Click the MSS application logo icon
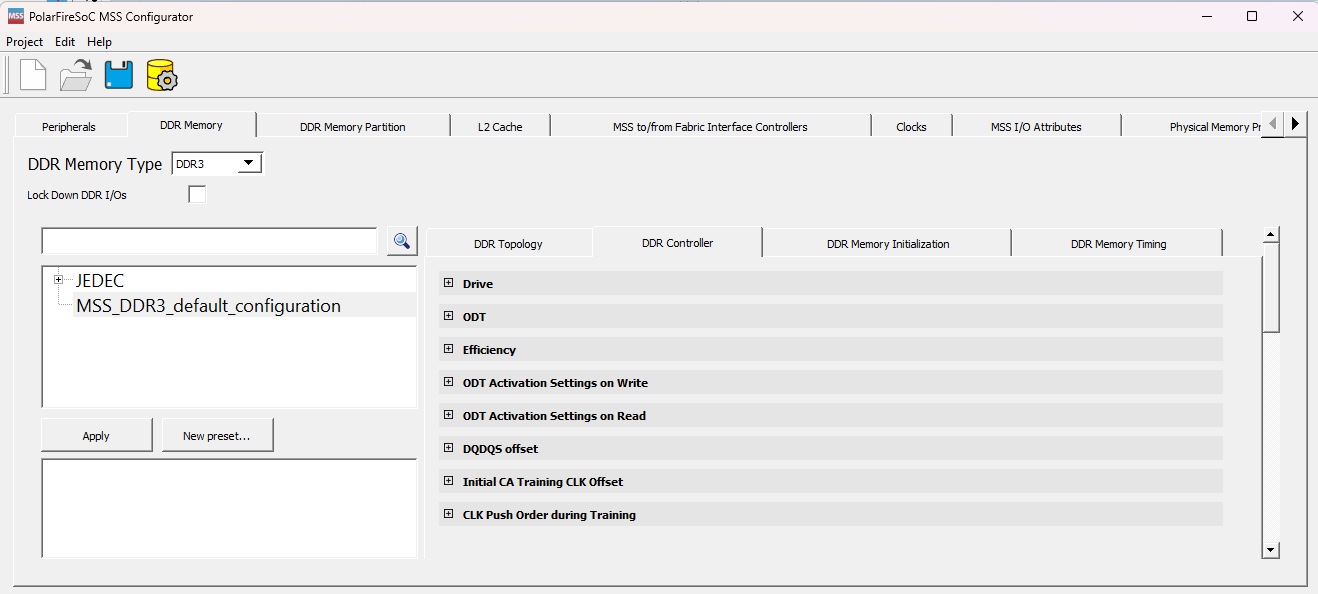Image resolution: width=1318 pixels, height=594 pixels. pyautogui.click(x=15, y=16)
